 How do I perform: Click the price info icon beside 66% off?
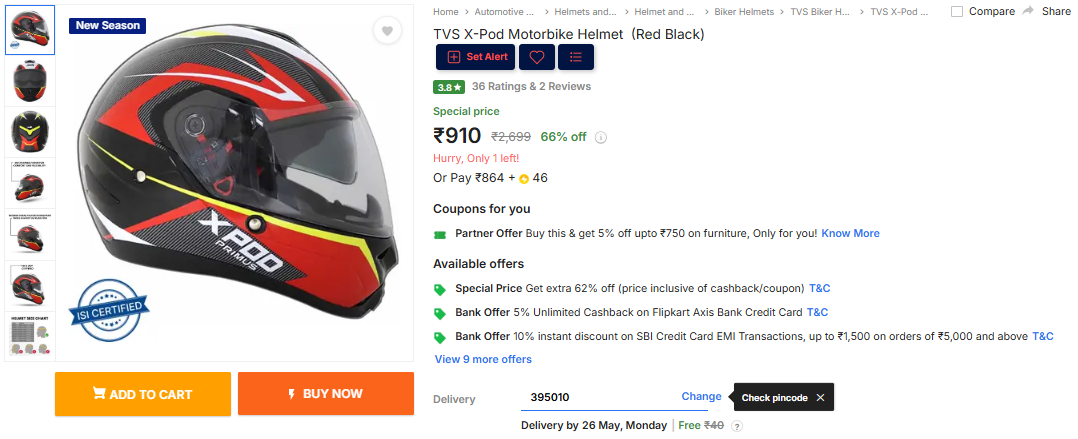coord(601,138)
